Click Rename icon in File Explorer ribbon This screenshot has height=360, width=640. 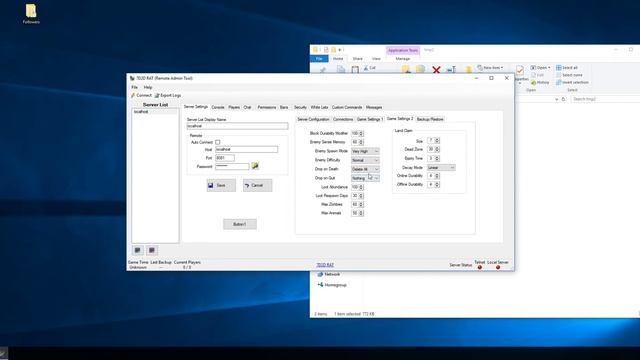pos(451,69)
